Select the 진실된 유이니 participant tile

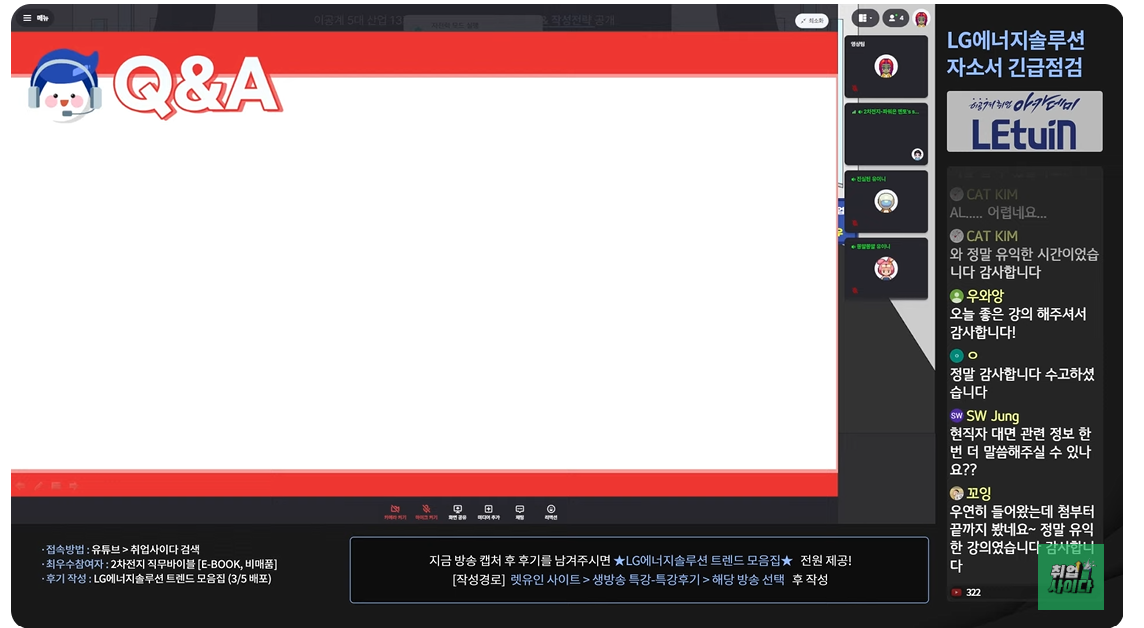[x=886, y=201]
